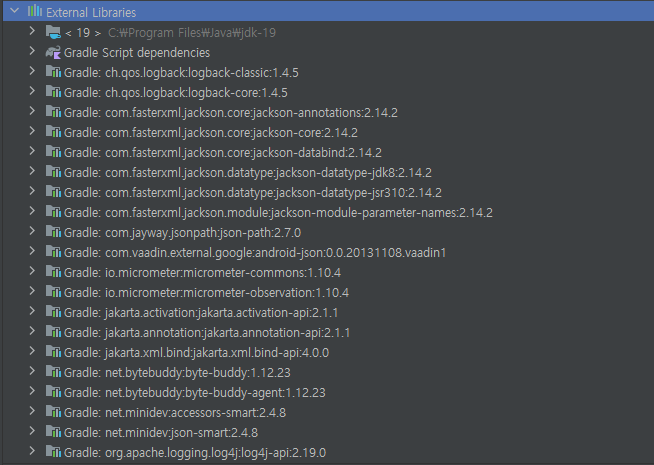Click library icon for jackson-datatype-jsr310:2.14.2
This screenshot has width=654, height=465.
[x=53, y=192]
